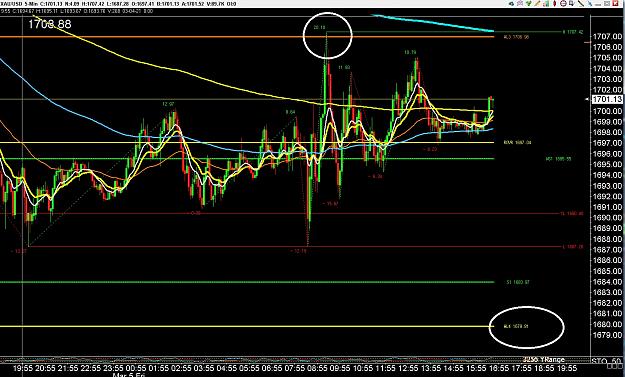Click the 19:55 label at time axis start

click(x=23, y=368)
